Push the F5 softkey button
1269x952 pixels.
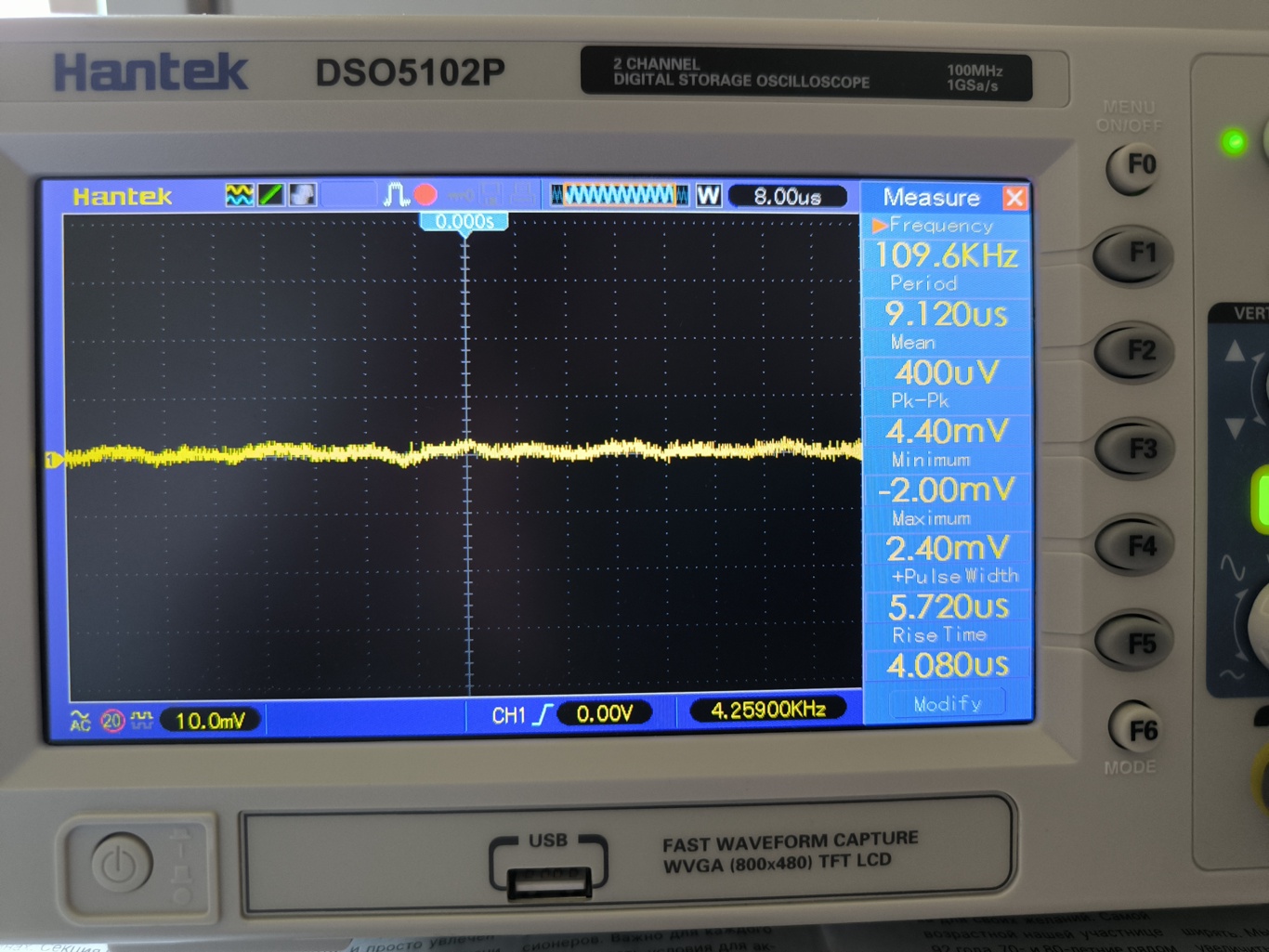1135,644
